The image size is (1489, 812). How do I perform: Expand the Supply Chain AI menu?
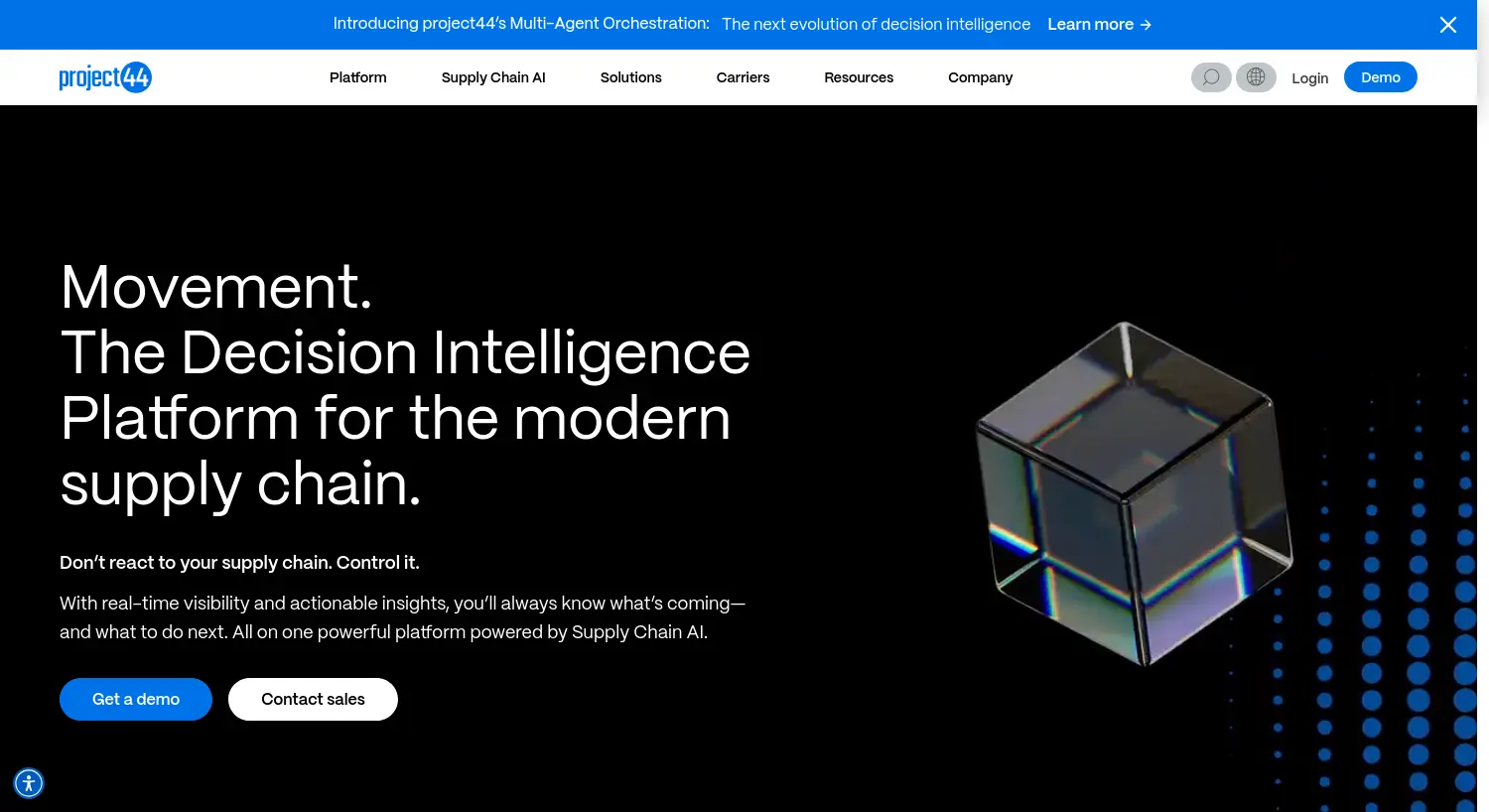tap(493, 77)
